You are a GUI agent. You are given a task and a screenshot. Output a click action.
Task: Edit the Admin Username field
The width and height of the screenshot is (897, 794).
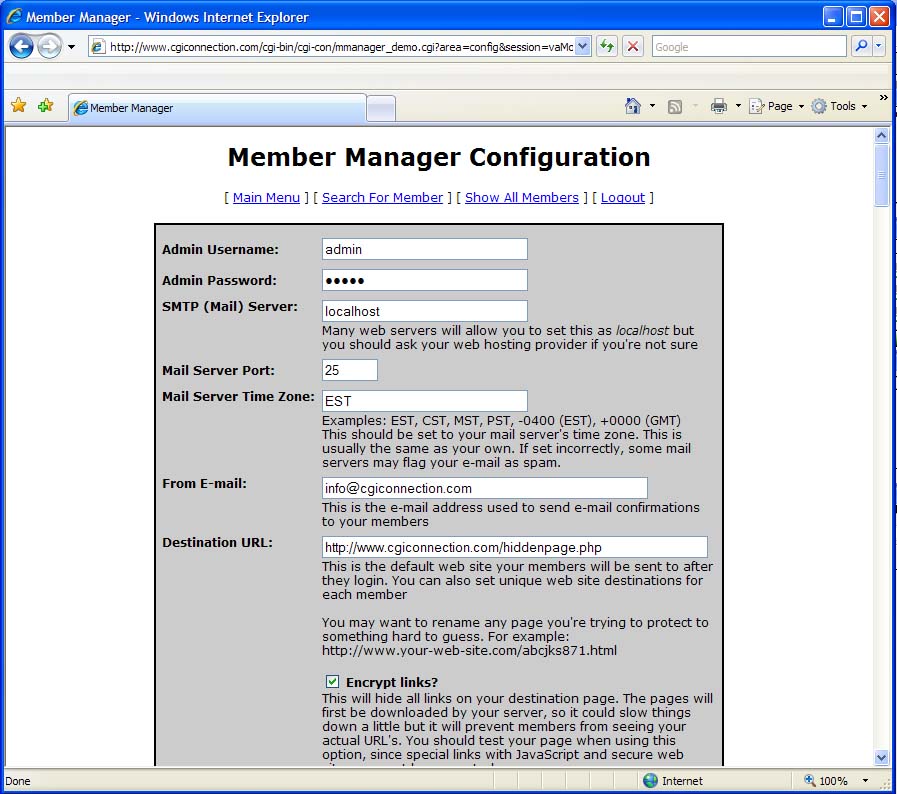coord(424,249)
